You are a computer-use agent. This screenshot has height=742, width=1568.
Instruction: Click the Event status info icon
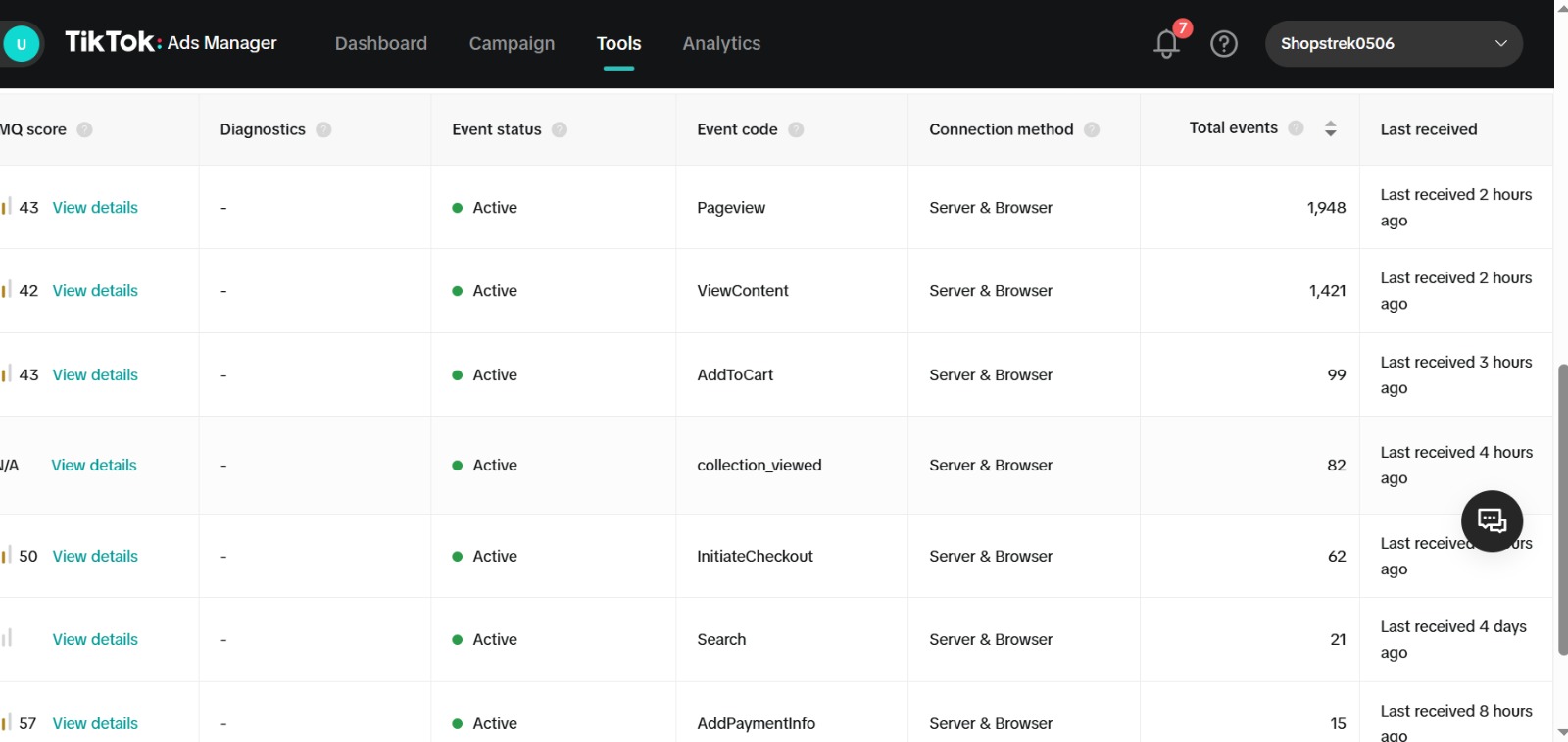pyautogui.click(x=560, y=129)
